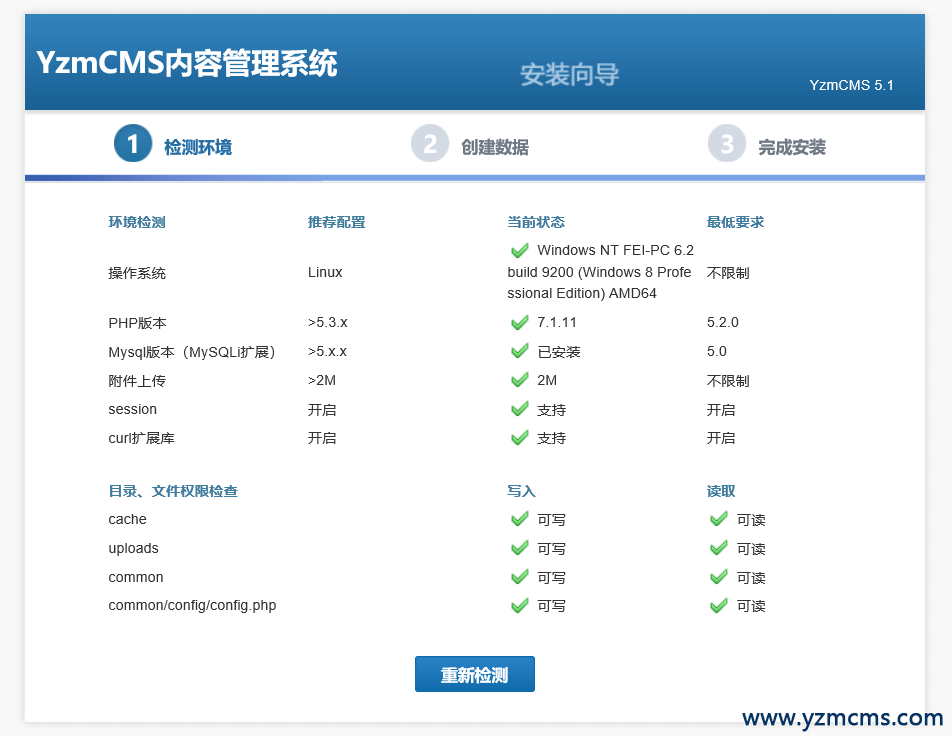Click the common row 可写 checkmark
This screenshot has width=952, height=736.
pos(520,577)
